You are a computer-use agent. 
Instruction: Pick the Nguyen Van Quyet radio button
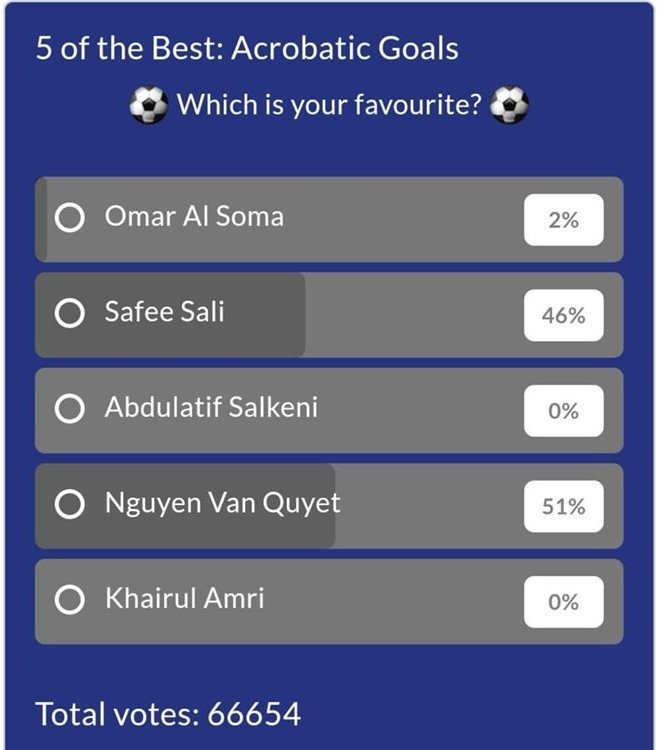tap(69, 506)
